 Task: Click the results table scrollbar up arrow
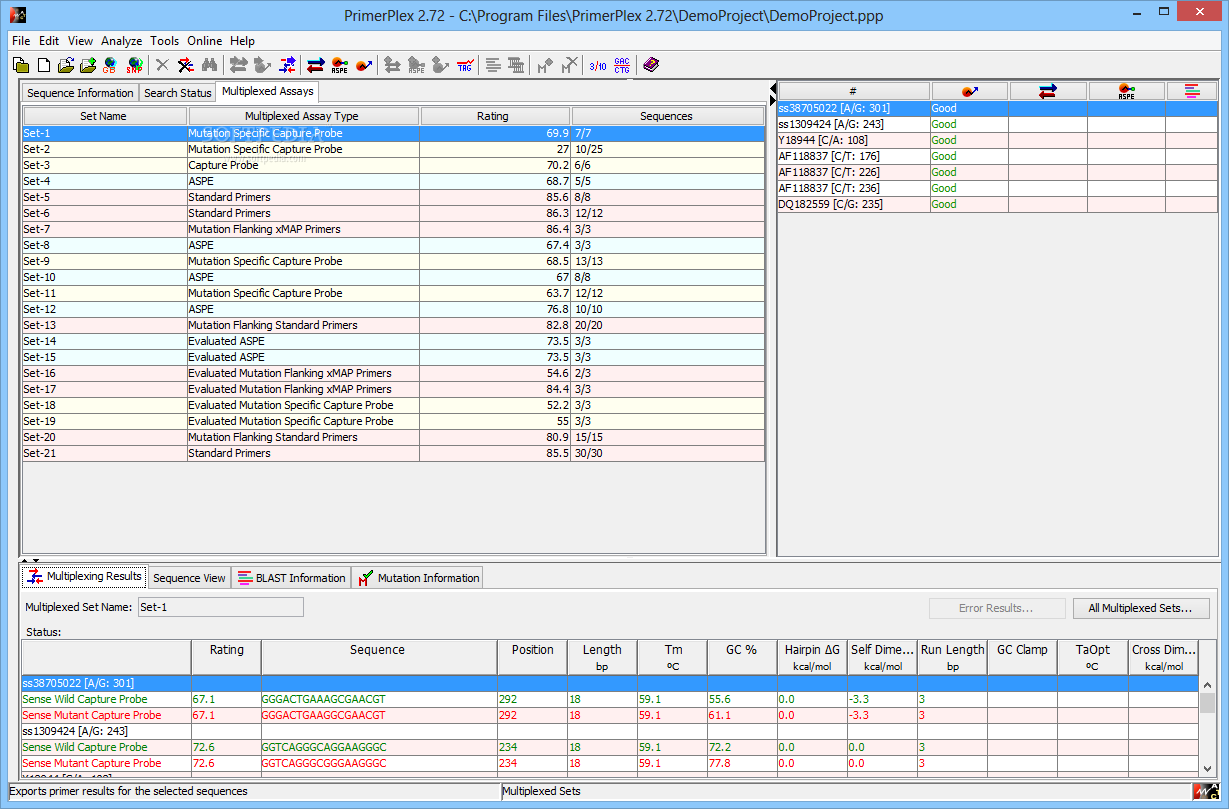[1208, 685]
